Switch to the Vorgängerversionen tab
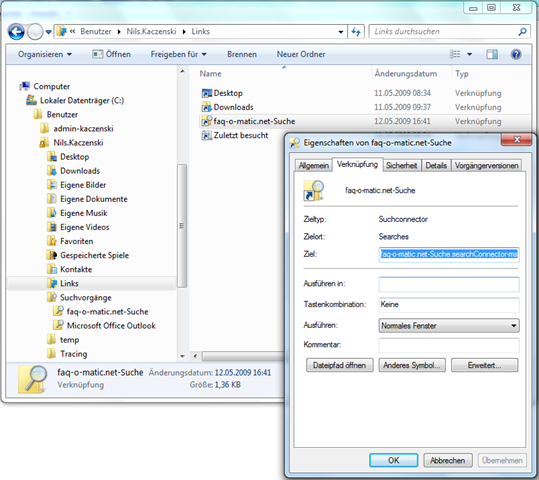This screenshot has height=480, width=539. click(x=486, y=166)
